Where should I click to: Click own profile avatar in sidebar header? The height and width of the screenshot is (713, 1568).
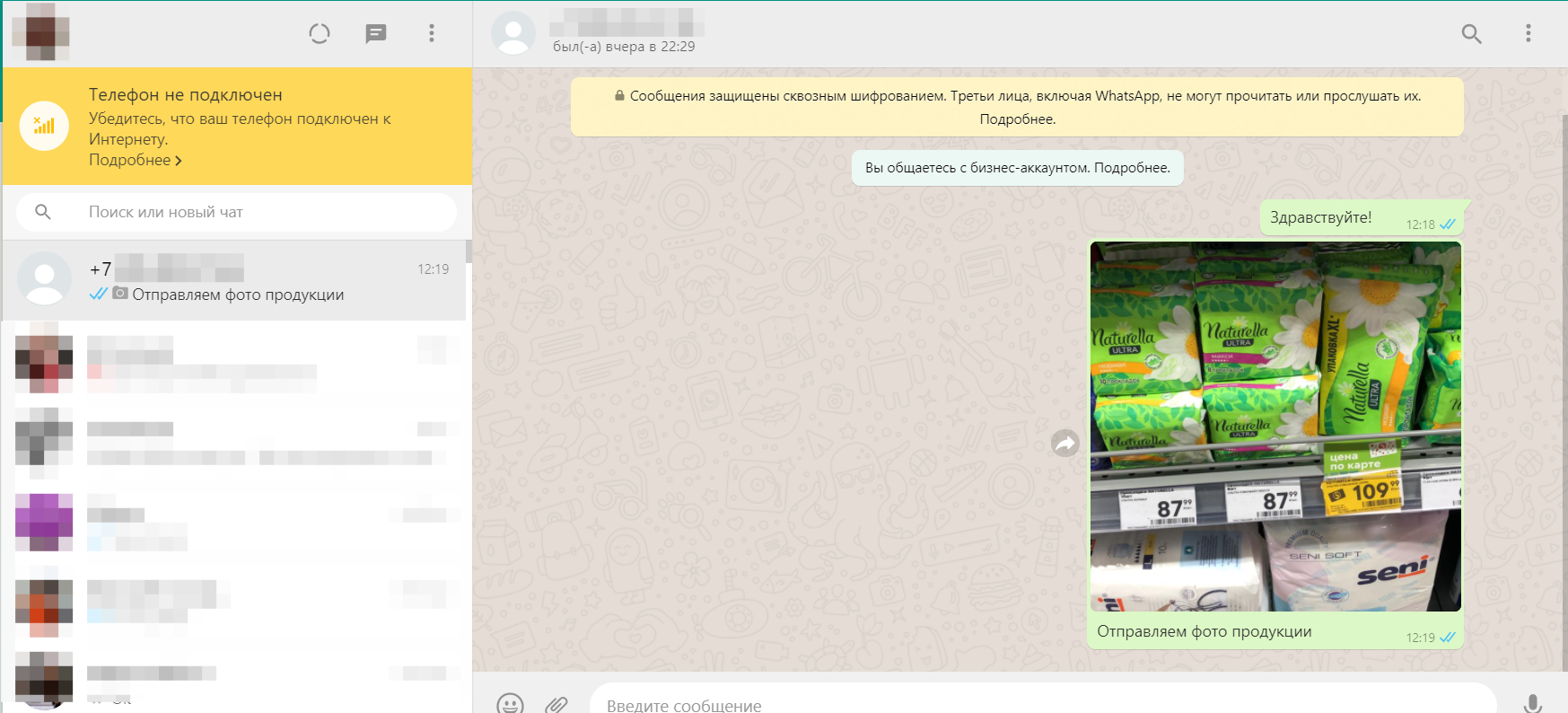[40, 32]
